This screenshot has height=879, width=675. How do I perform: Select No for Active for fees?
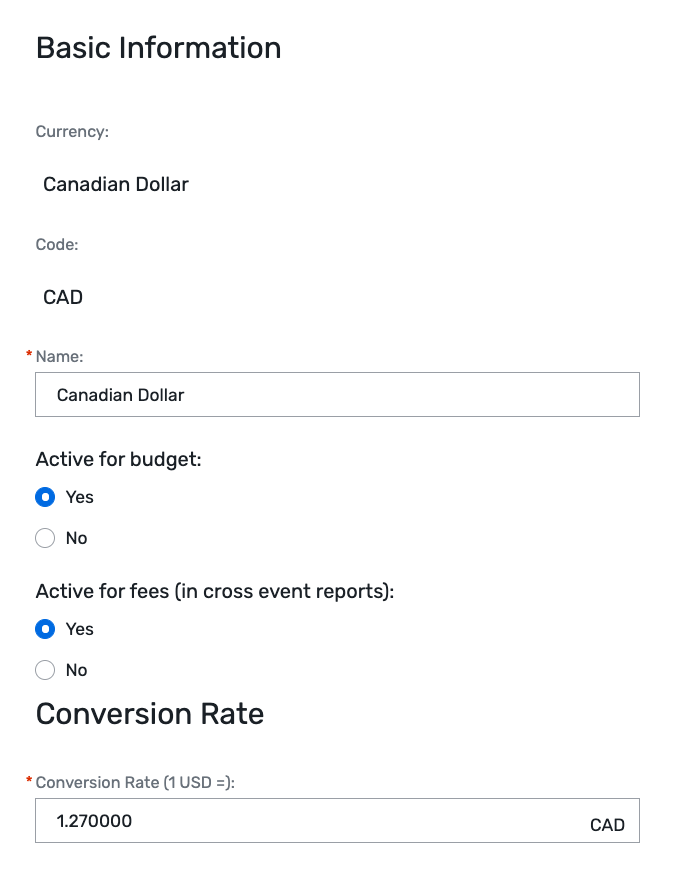pyautogui.click(x=45, y=670)
